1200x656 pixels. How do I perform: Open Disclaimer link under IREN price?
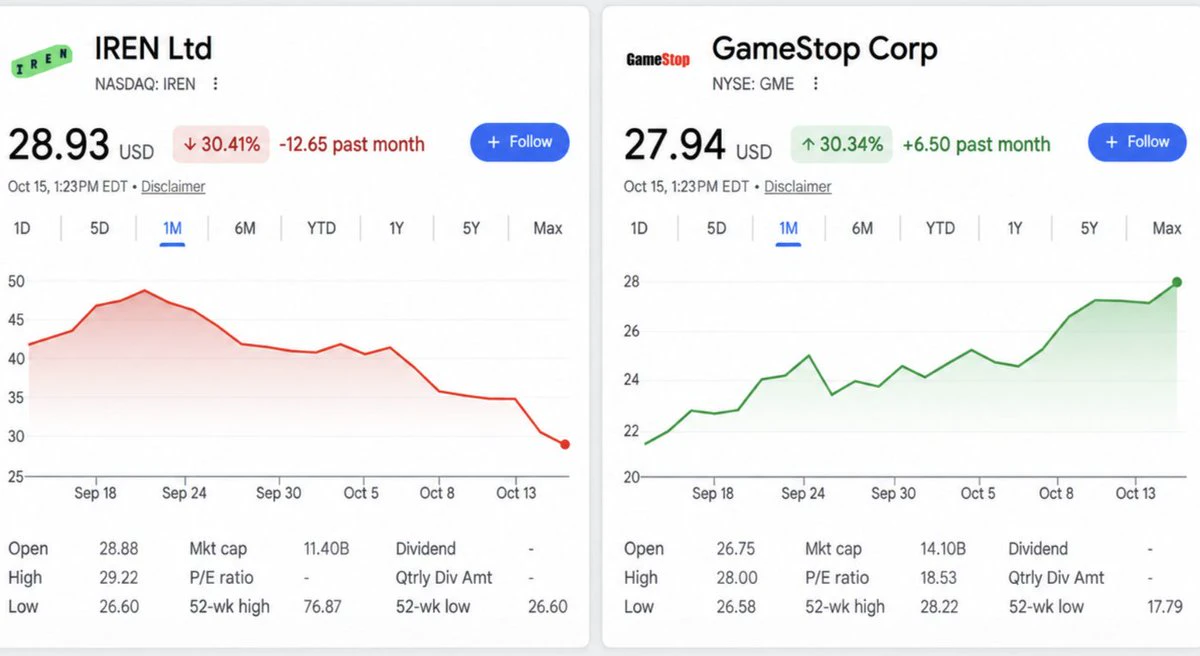pyautogui.click(x=173, y=186)
